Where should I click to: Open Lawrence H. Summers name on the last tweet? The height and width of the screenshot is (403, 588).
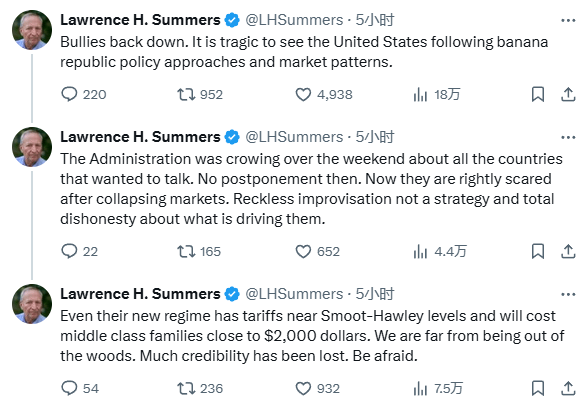pos(140,294)
